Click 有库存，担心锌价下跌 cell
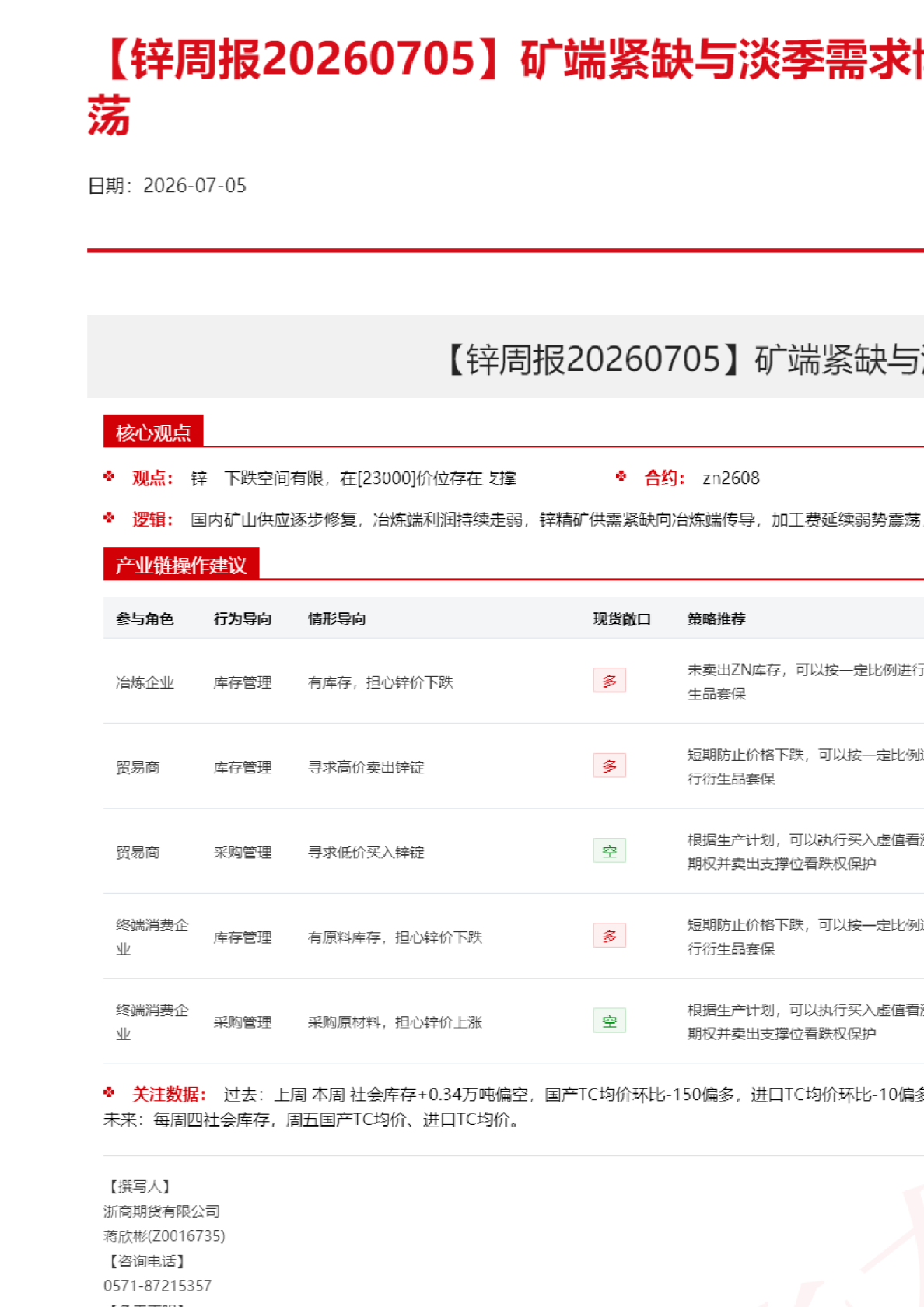 (x=380, y=682)
